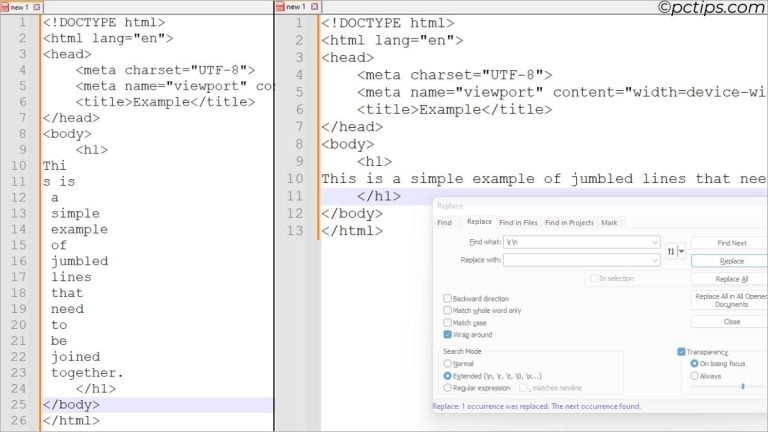Click the Replace All button
The width and height of the screenshot is (768, 432).
(x=731, y=279)
